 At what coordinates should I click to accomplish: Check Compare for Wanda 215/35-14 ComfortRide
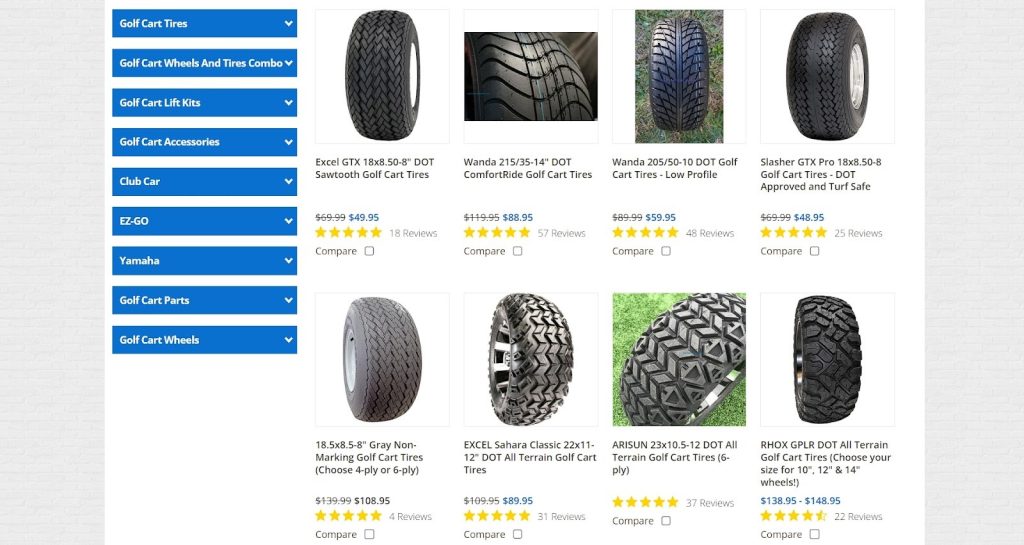pos(518,251)
